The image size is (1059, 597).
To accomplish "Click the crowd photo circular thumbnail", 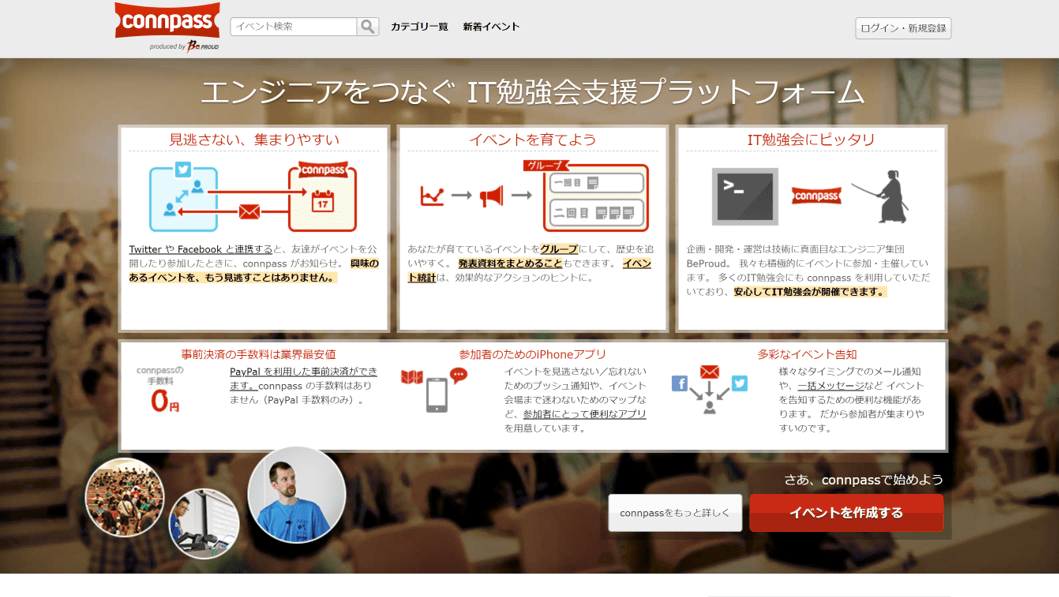I will click(124, 497).
